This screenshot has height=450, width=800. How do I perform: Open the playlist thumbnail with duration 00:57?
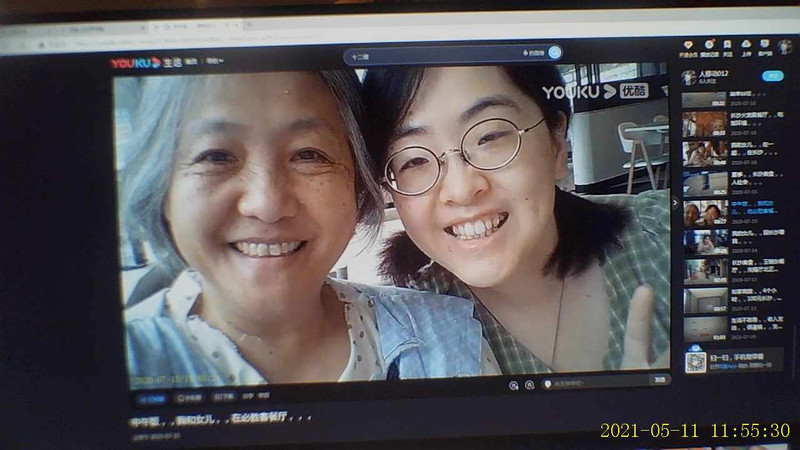point(706,301)
